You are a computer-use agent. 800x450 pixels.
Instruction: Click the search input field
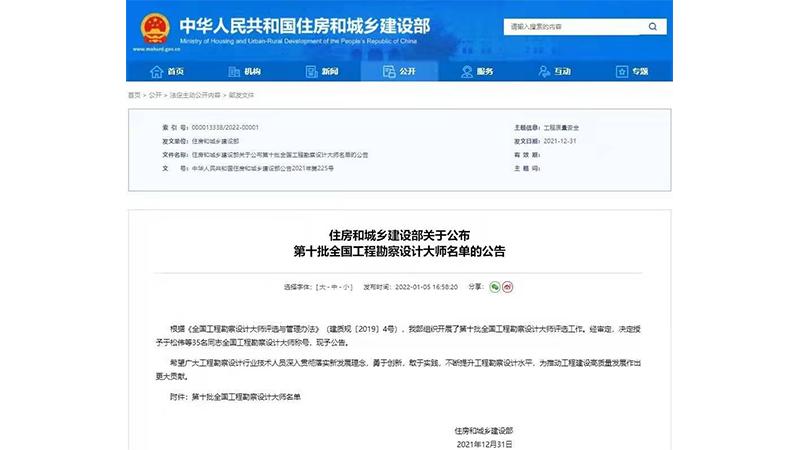tap(574, 27)
